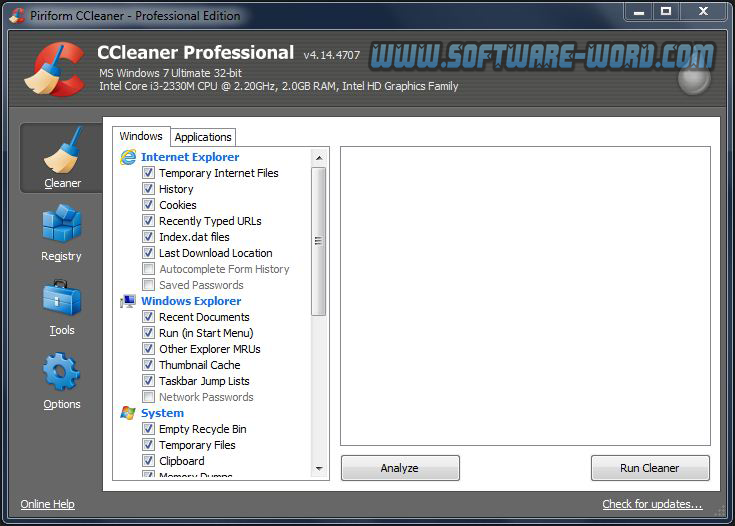Click the Cleaner label in sidebar
Viewport: 735px width, 526px height.
point(62,183)
